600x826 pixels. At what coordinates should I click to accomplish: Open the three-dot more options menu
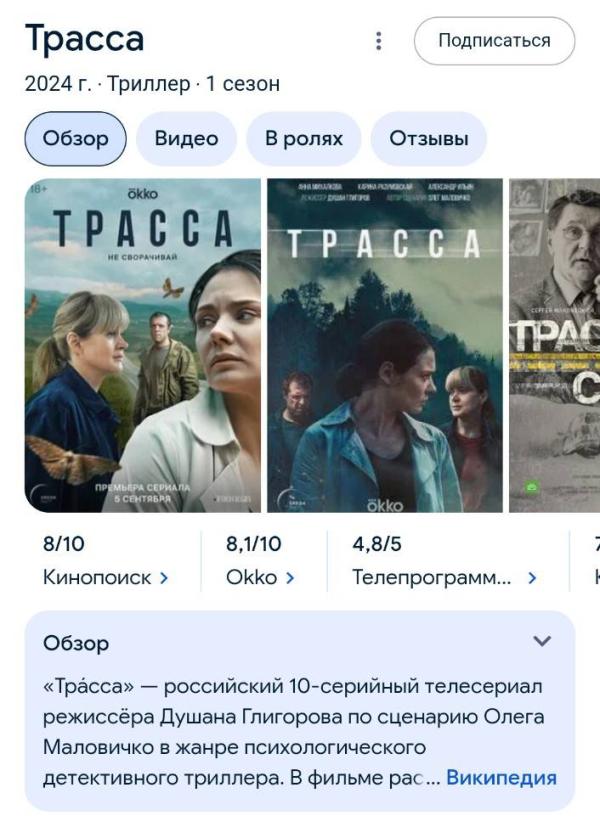(378, 41)
